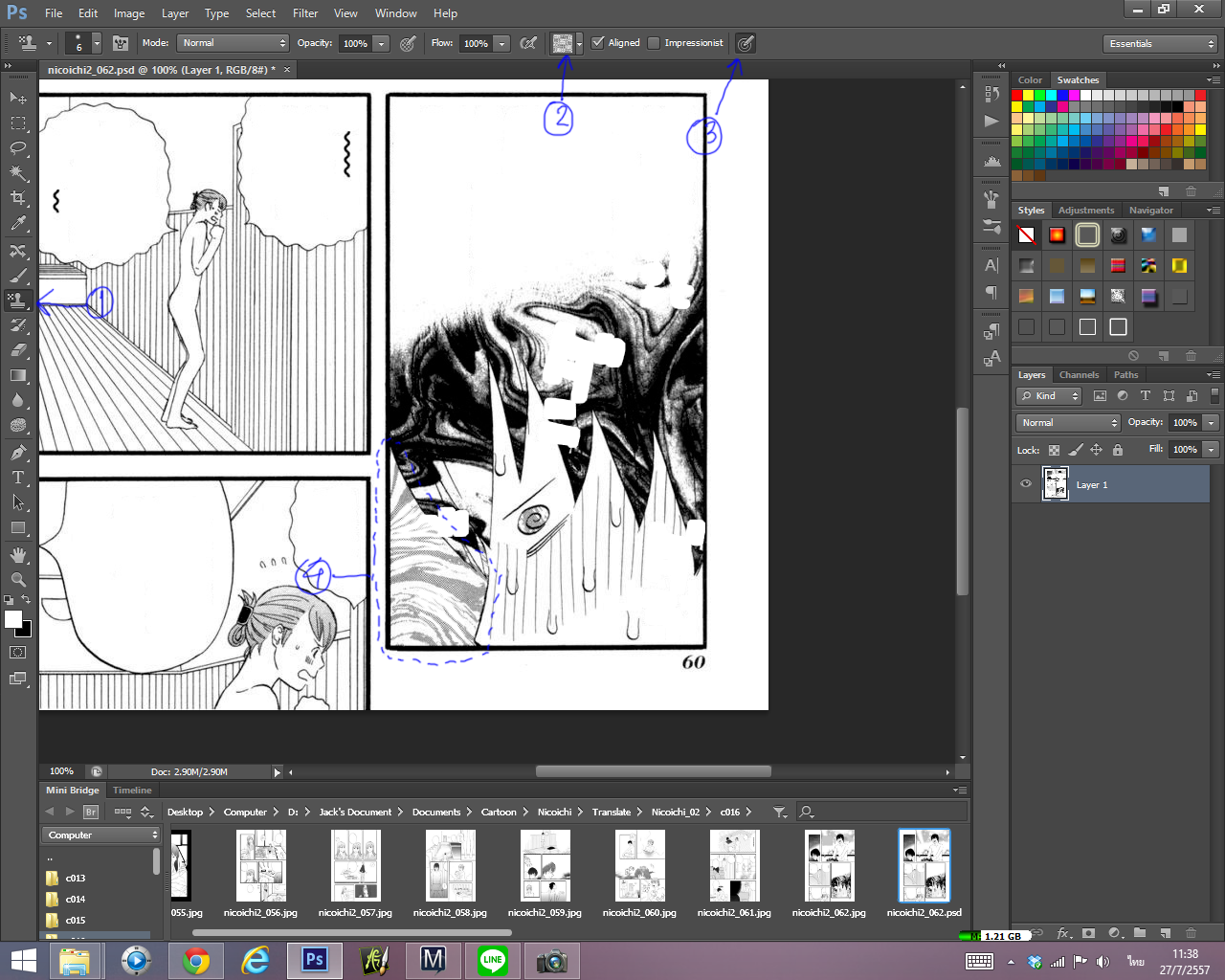The width and height of the screenshot is (1225, 980).
Task: Open the Character panel icon
Action: (991, 265)
